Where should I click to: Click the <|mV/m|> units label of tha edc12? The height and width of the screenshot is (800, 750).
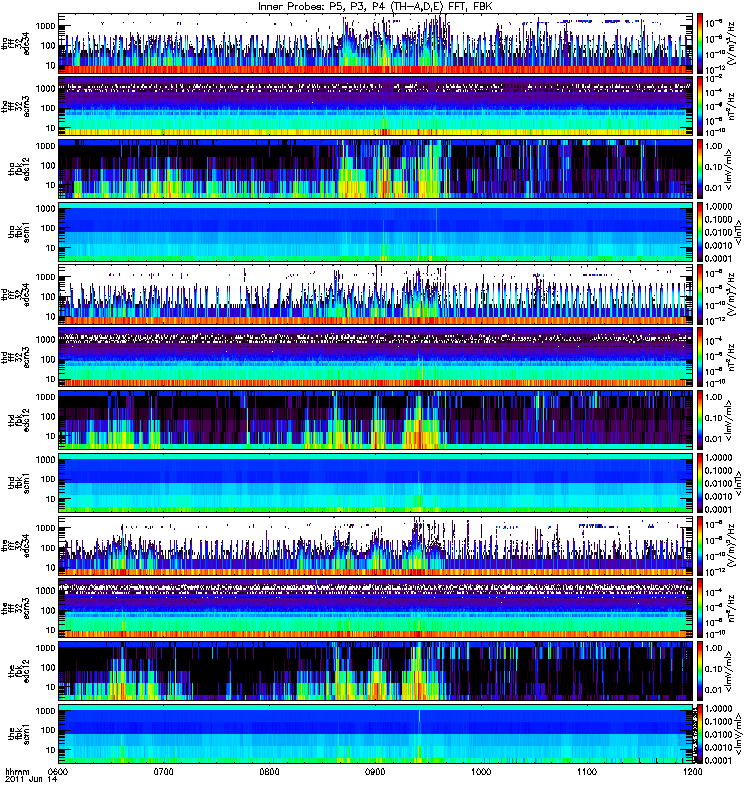(x=729, y=169)
